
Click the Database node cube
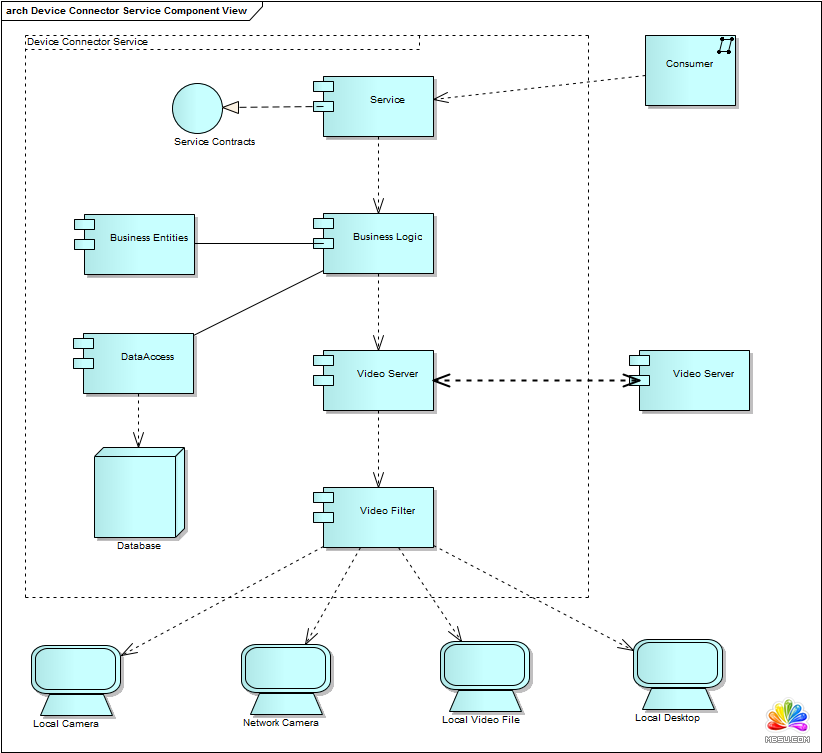coord(138,494)
